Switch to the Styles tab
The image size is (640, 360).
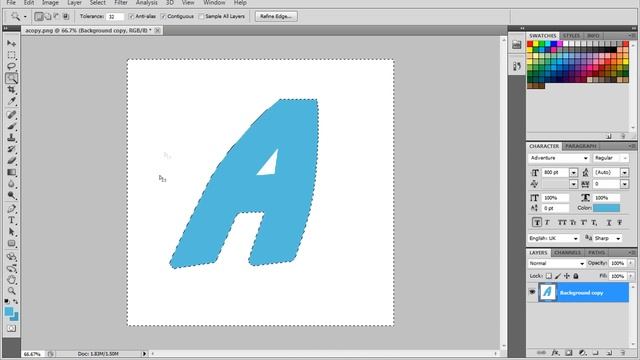pos(571,36)
